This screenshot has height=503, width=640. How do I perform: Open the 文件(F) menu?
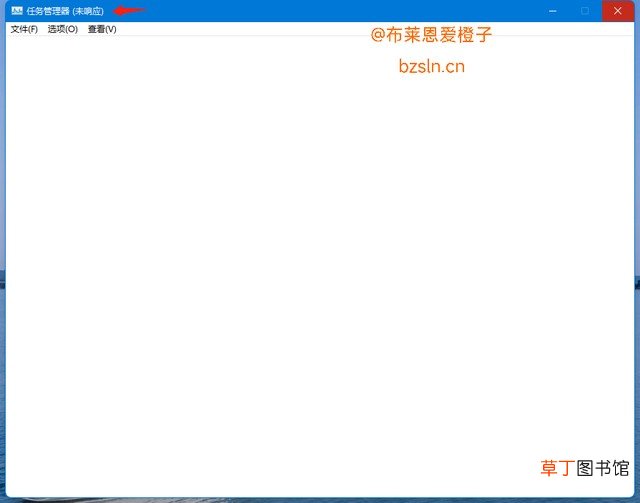click(x=24, y=29)
